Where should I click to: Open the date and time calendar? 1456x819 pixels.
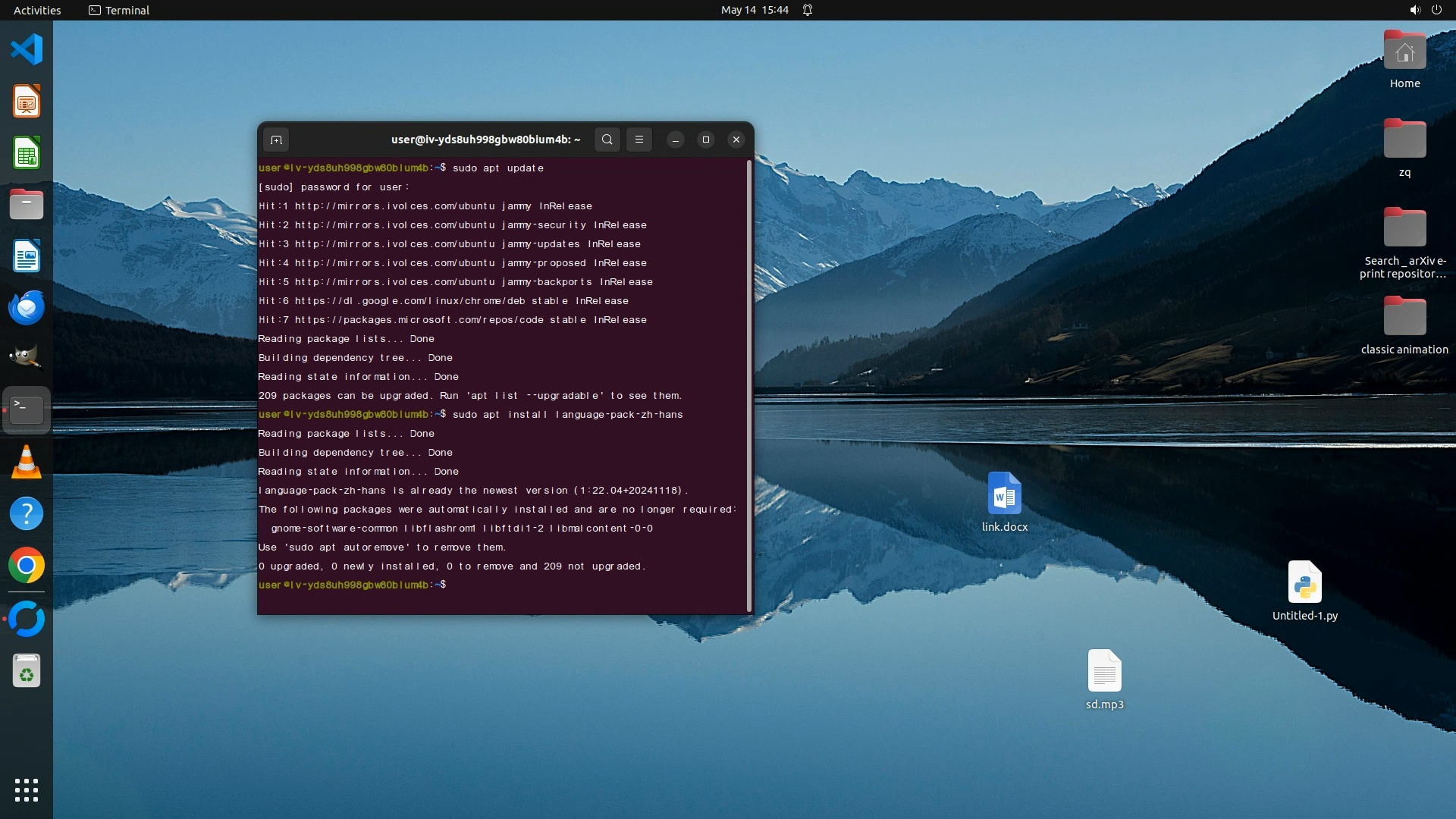[x=754, y=10]
